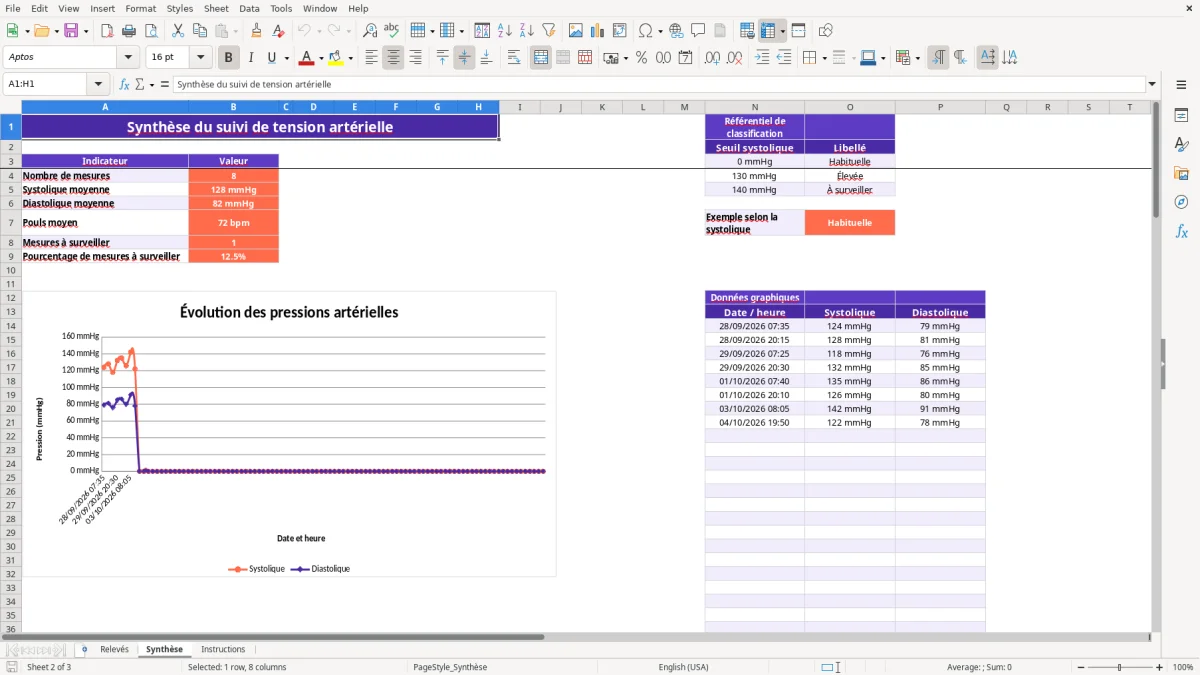Toggle Underline formatting
Viewport: 1200px width, 675px height.
(x=272, y=58)
